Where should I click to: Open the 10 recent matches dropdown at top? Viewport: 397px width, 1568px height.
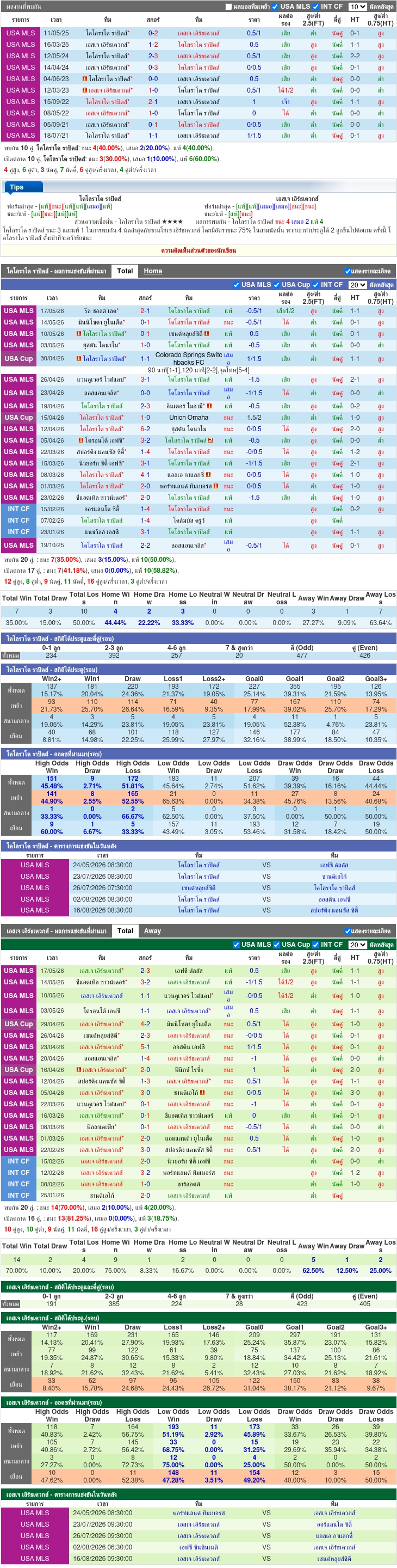click(x=357, y=7)
